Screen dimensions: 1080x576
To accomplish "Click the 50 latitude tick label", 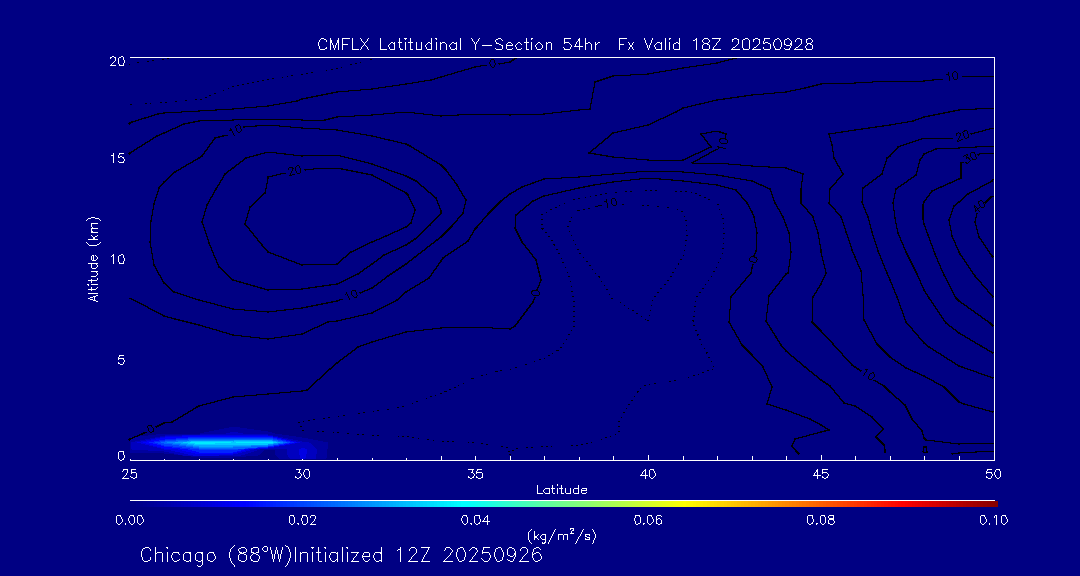I will 993,473.
